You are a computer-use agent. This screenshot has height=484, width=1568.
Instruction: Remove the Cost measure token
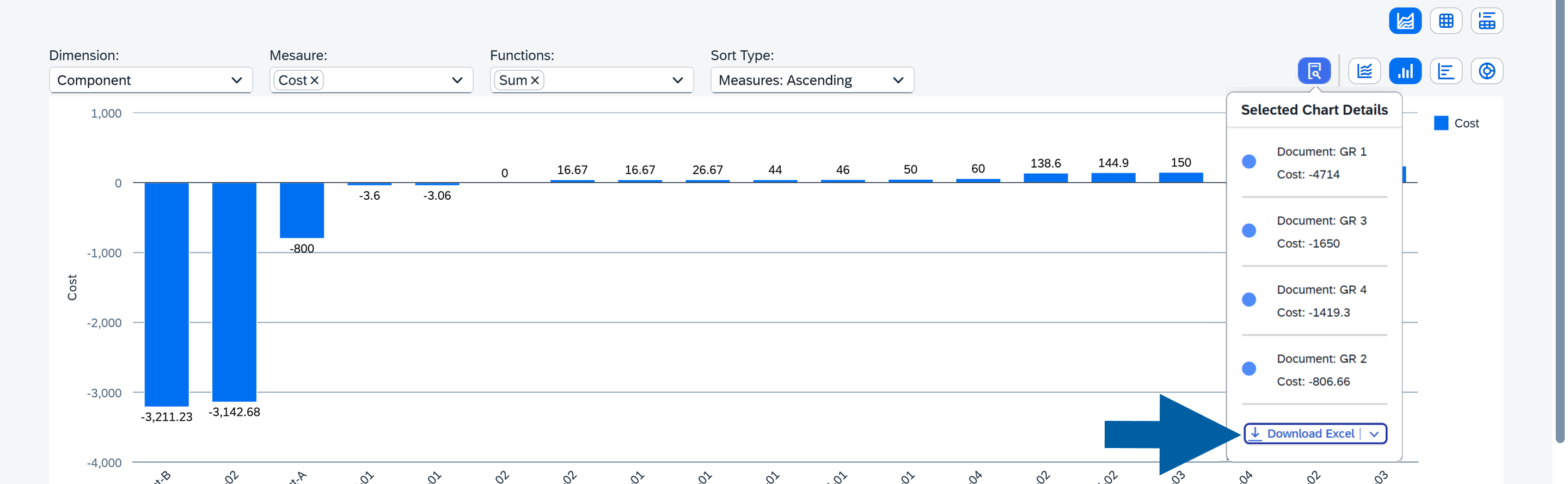[315, 81]
